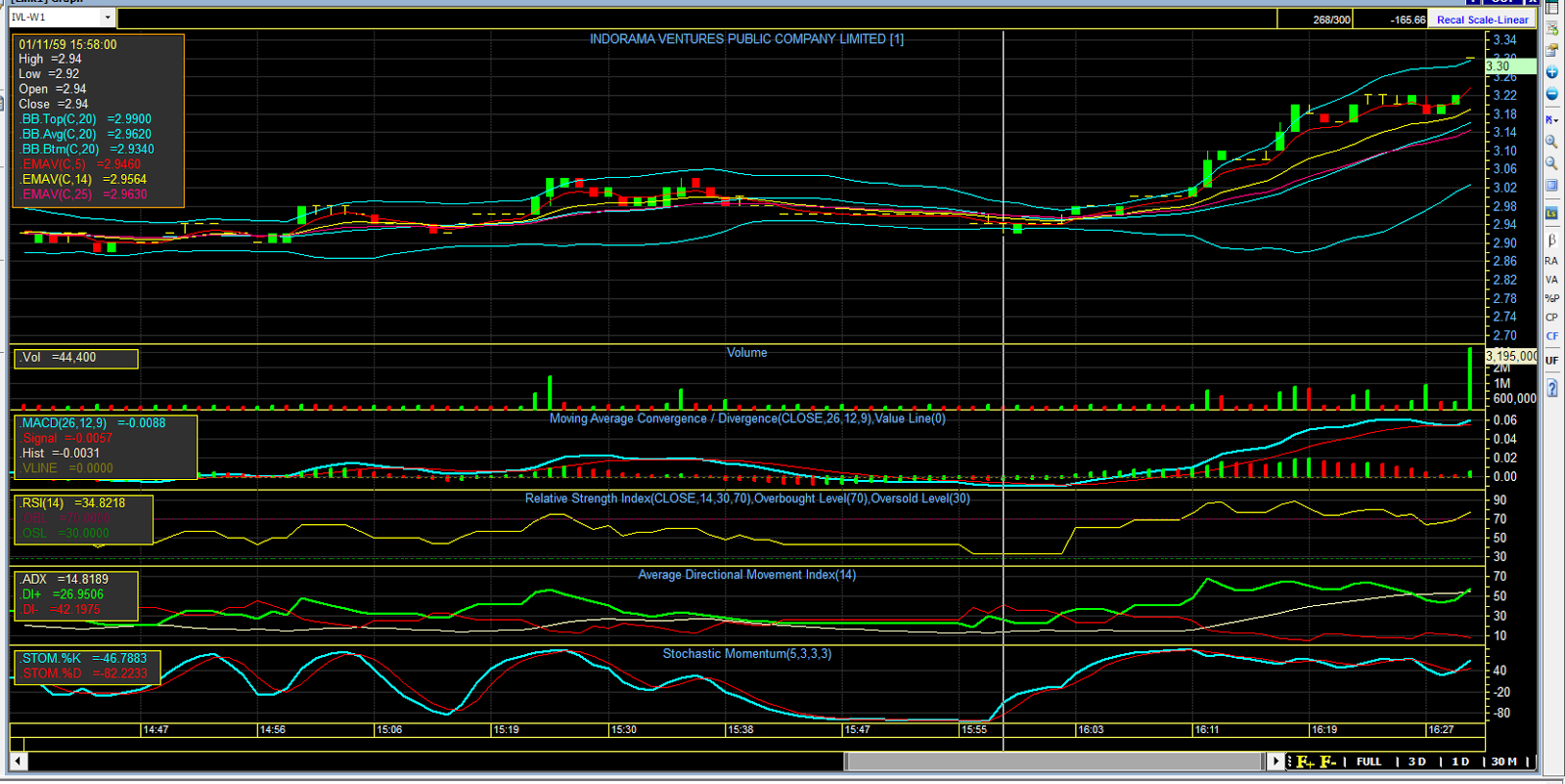Click the -165.66 value in the top bar
The image size is (1565, 784).
1408,20
